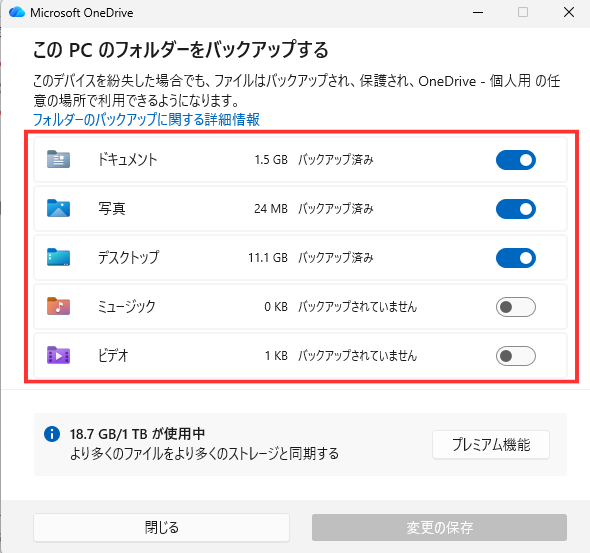Click the heading この PC のフォルダーをバックアップする

pos(181,50)
